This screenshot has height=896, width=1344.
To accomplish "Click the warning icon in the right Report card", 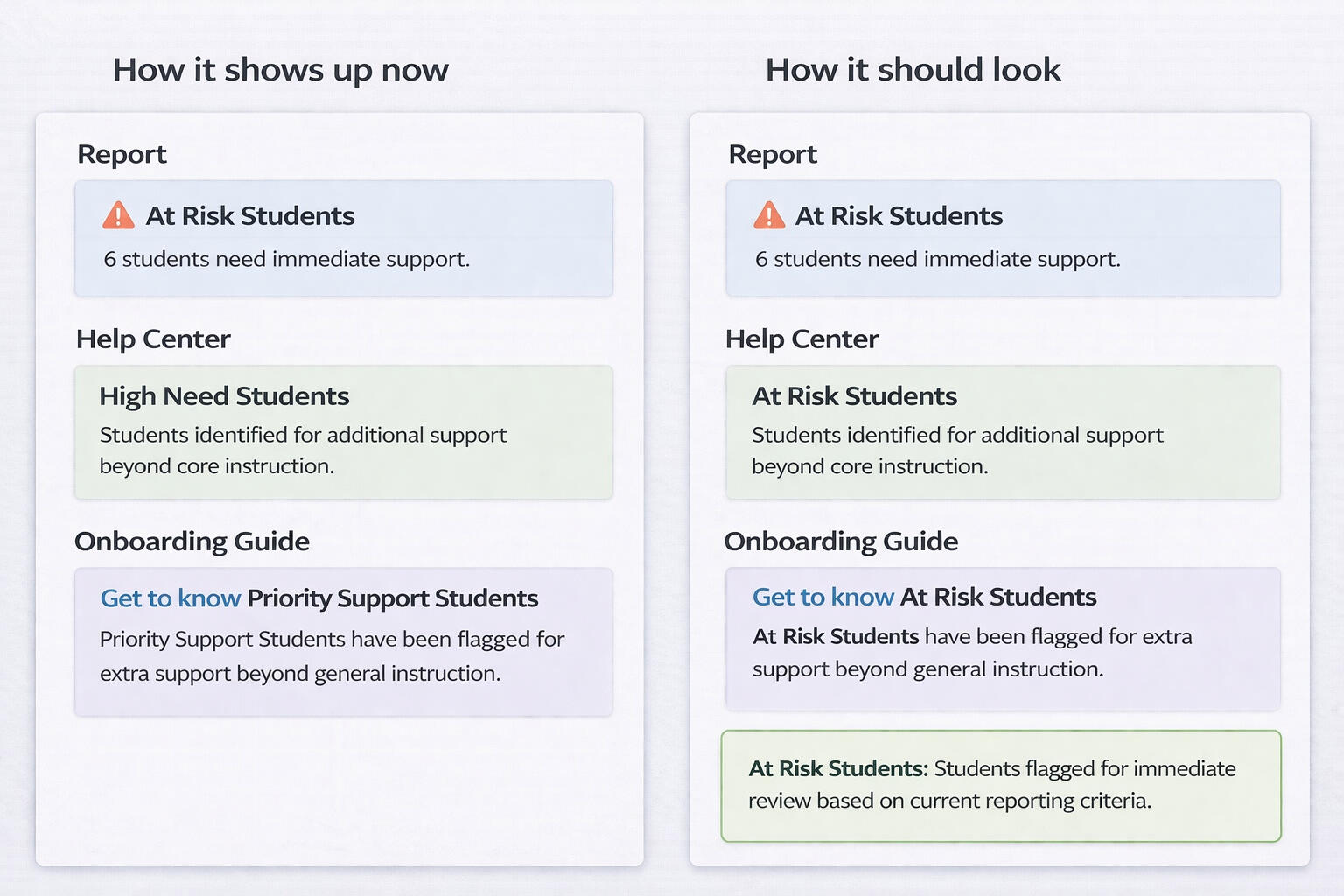I will 769,215.
